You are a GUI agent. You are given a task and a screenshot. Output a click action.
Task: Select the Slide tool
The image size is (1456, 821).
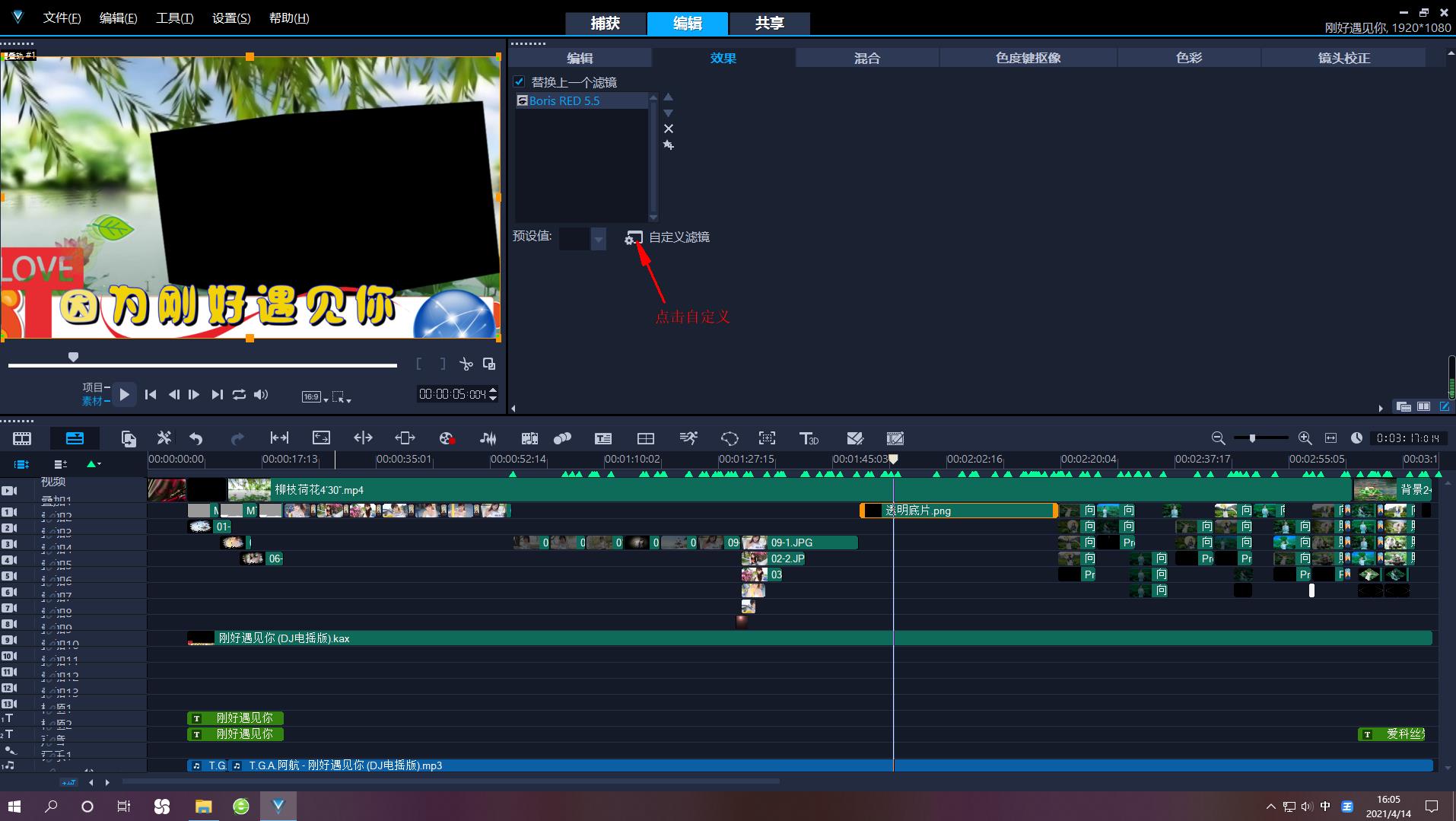pos(405,438)
